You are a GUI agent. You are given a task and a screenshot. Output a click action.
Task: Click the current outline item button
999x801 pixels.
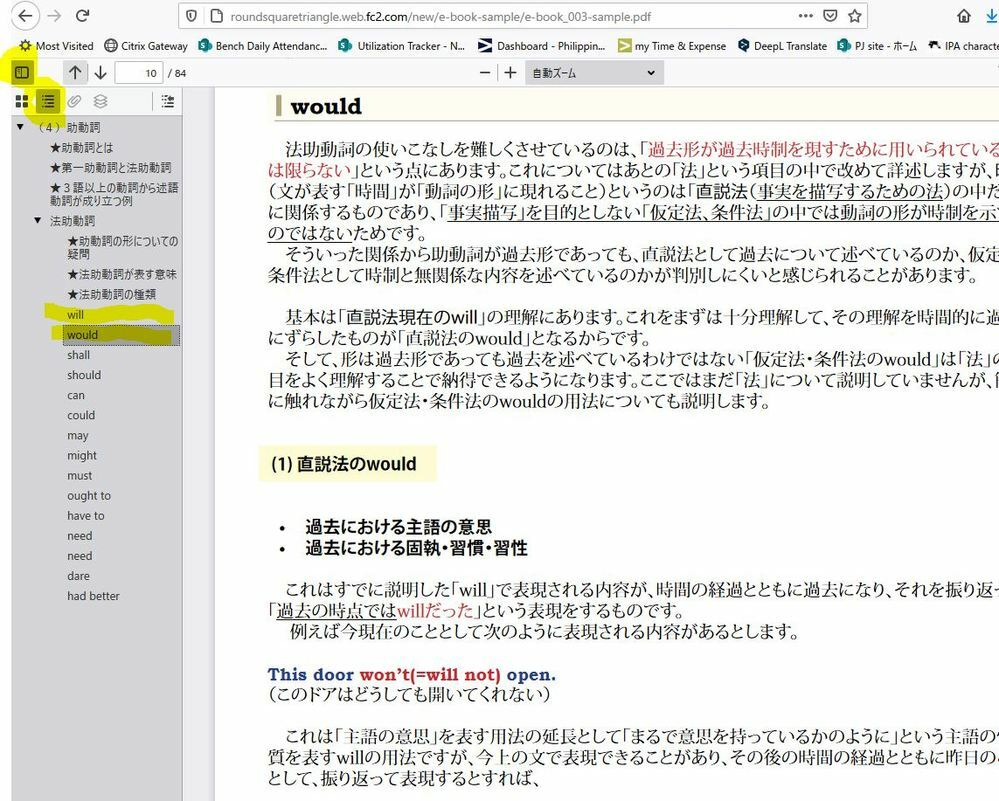click(167, 101)
